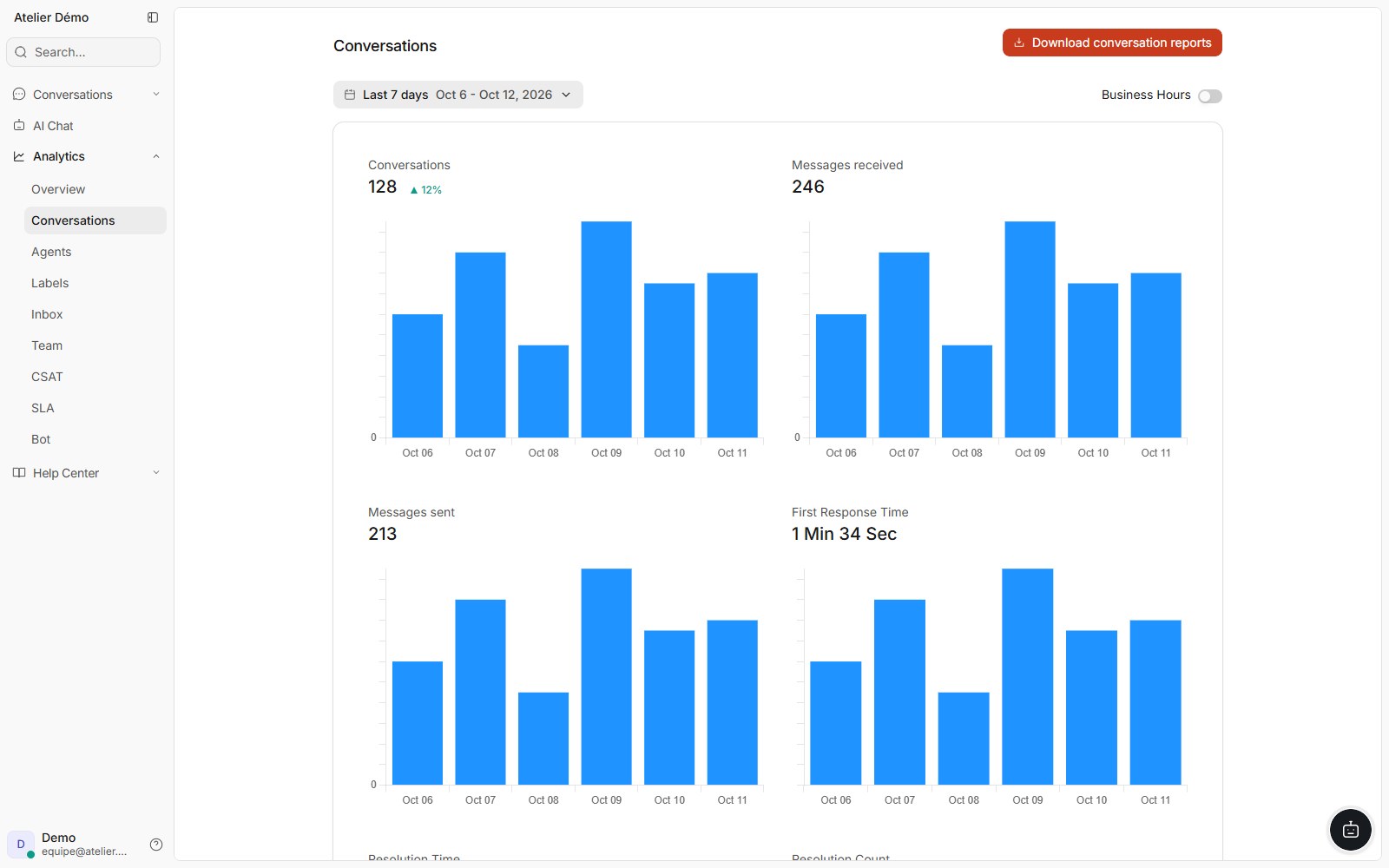The image size is (1389, 868).
Task: Collapse the Analytics section chevron
Action: pos(156,156)
